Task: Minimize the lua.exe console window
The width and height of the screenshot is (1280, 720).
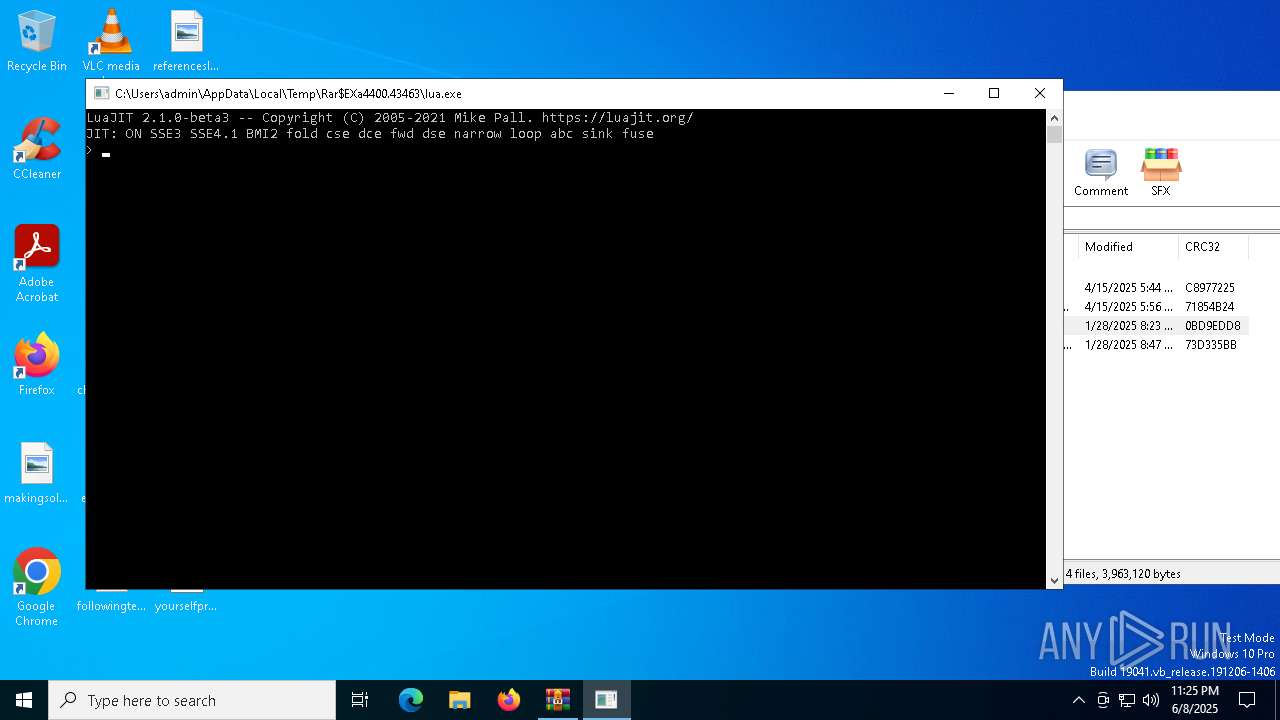Action: click(x=949, y=93)
